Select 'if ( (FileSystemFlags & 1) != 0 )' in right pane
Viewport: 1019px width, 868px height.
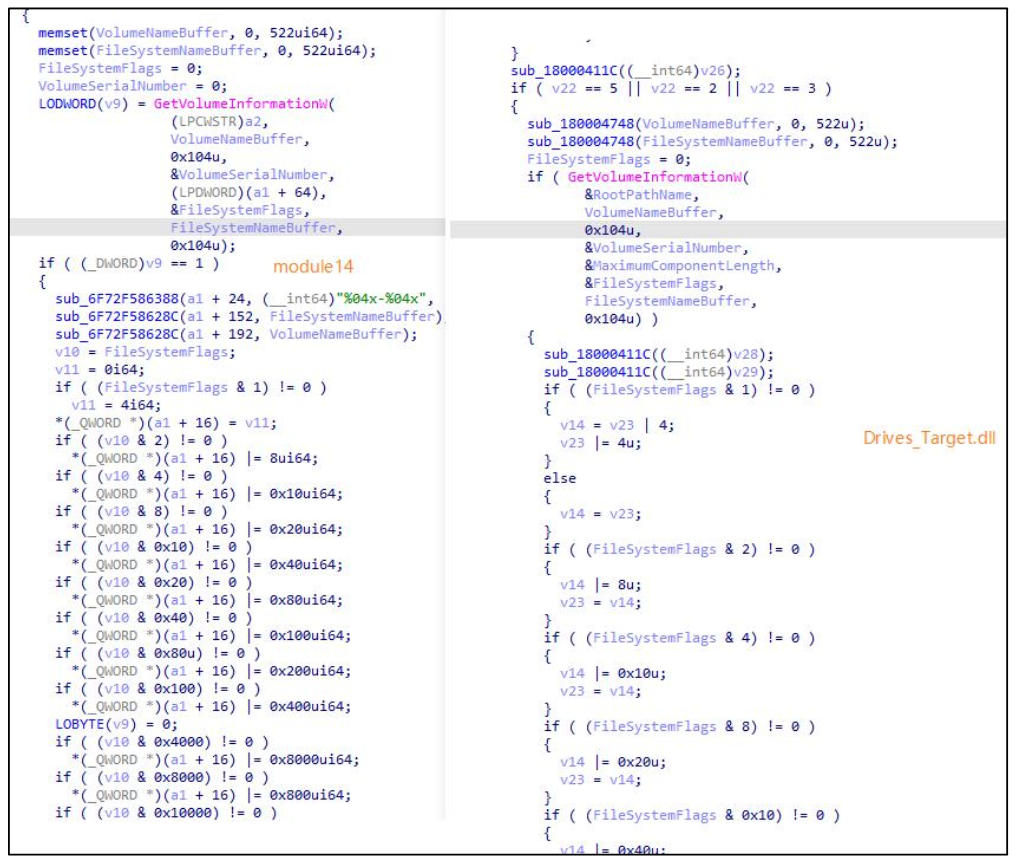[679, 390]
